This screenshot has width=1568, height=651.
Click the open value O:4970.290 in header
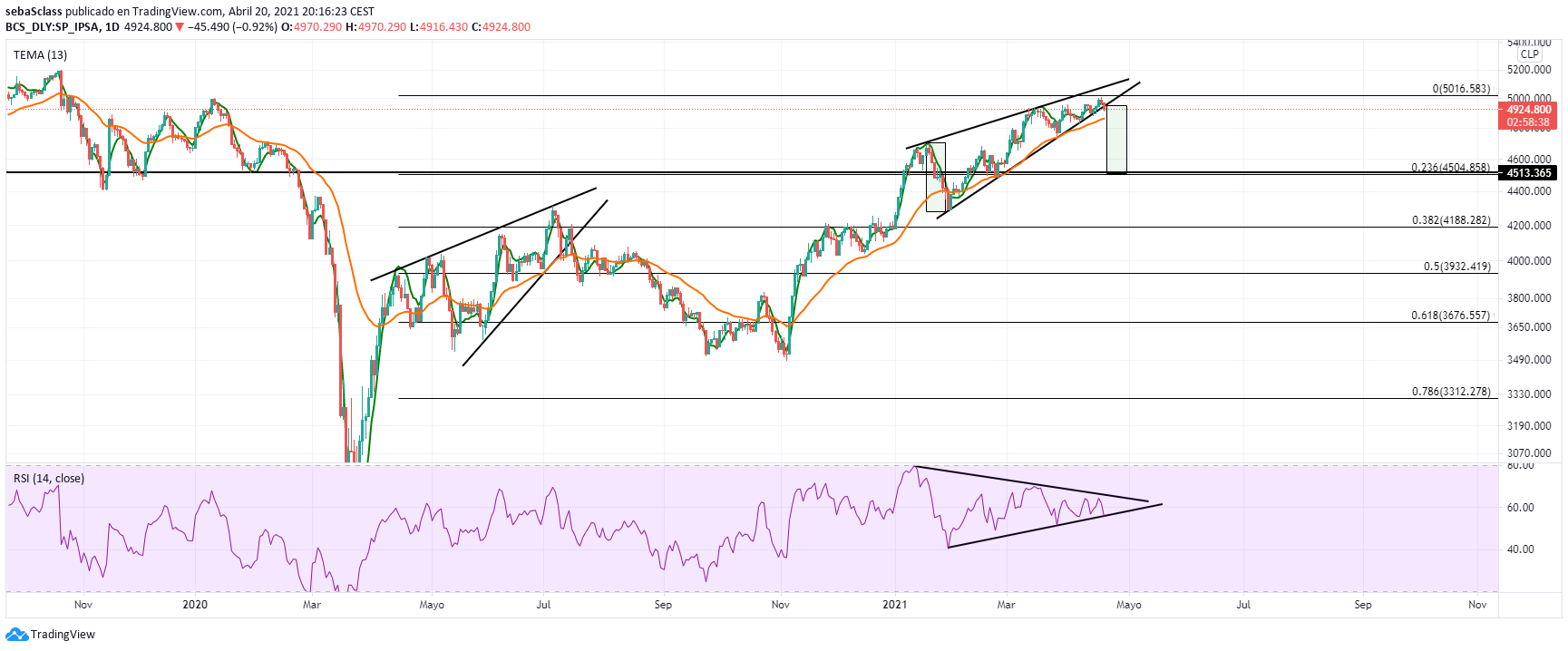(x=311, y=27)
